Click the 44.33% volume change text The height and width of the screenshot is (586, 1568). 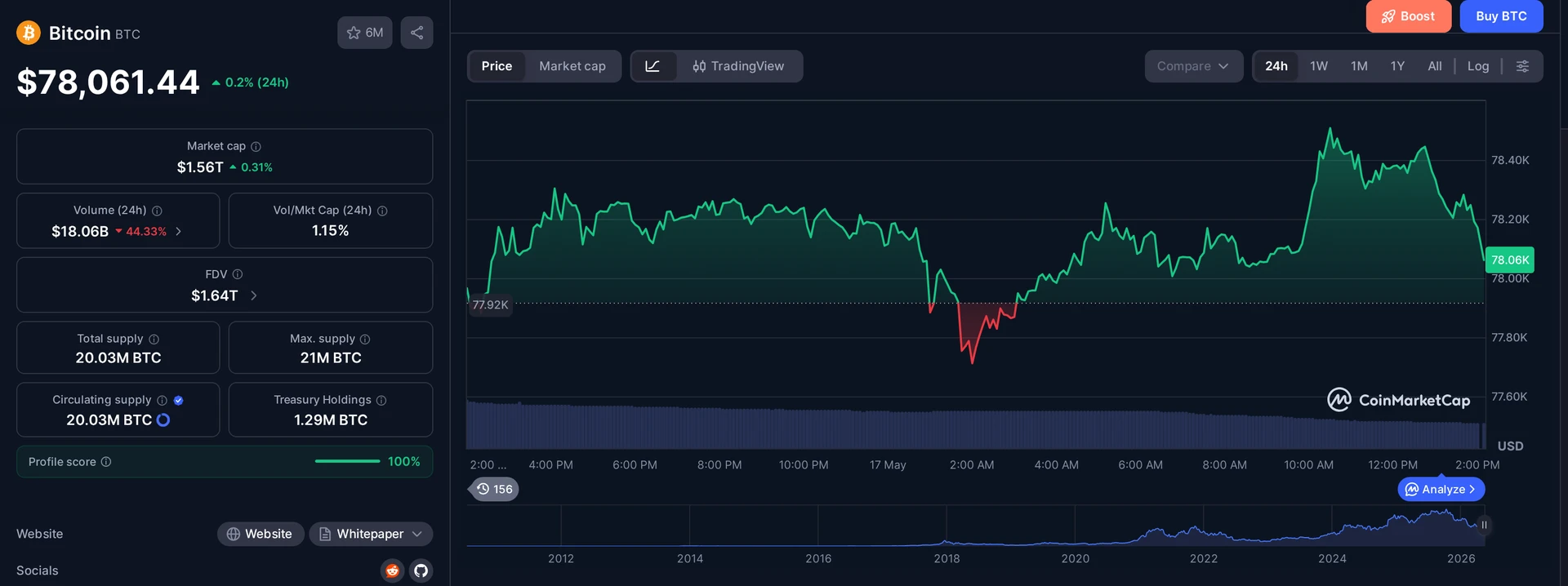(146, 232)
